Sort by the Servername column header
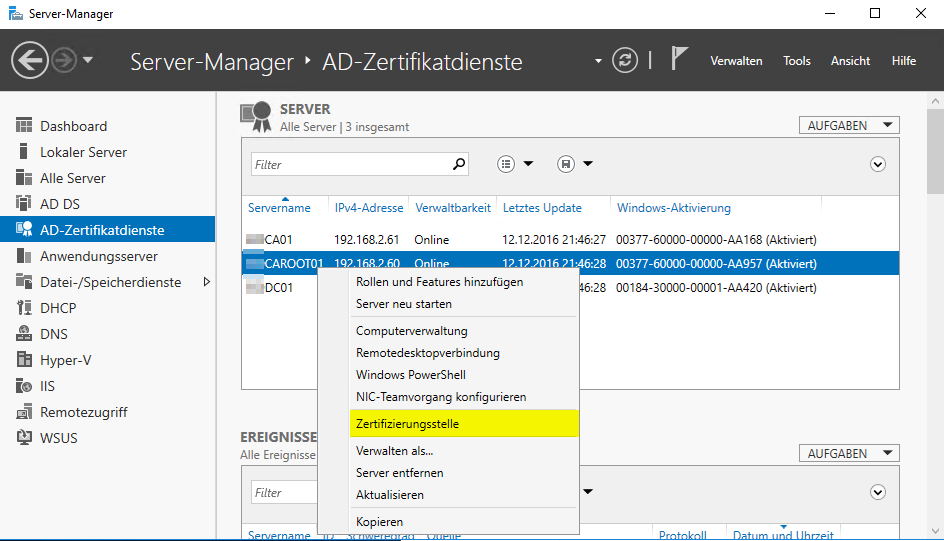This screenshot has height=541, width=944. click(279, 208)
